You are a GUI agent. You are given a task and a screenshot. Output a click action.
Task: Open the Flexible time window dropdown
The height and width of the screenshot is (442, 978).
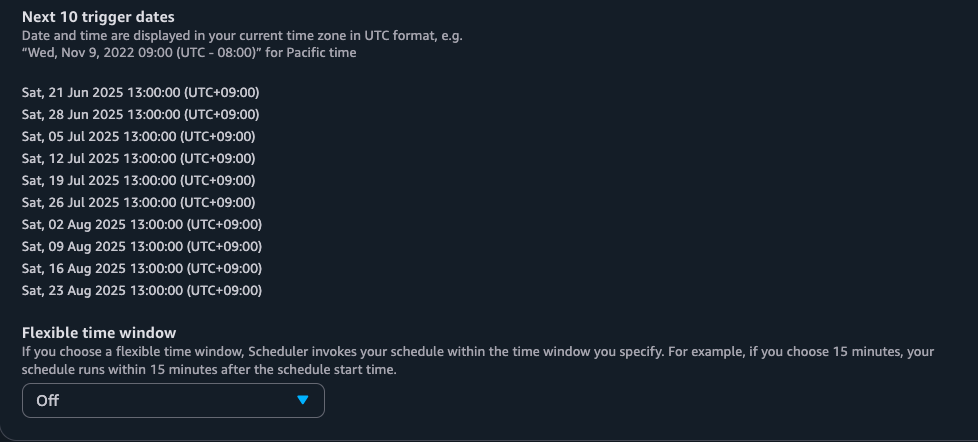point(173,401)
